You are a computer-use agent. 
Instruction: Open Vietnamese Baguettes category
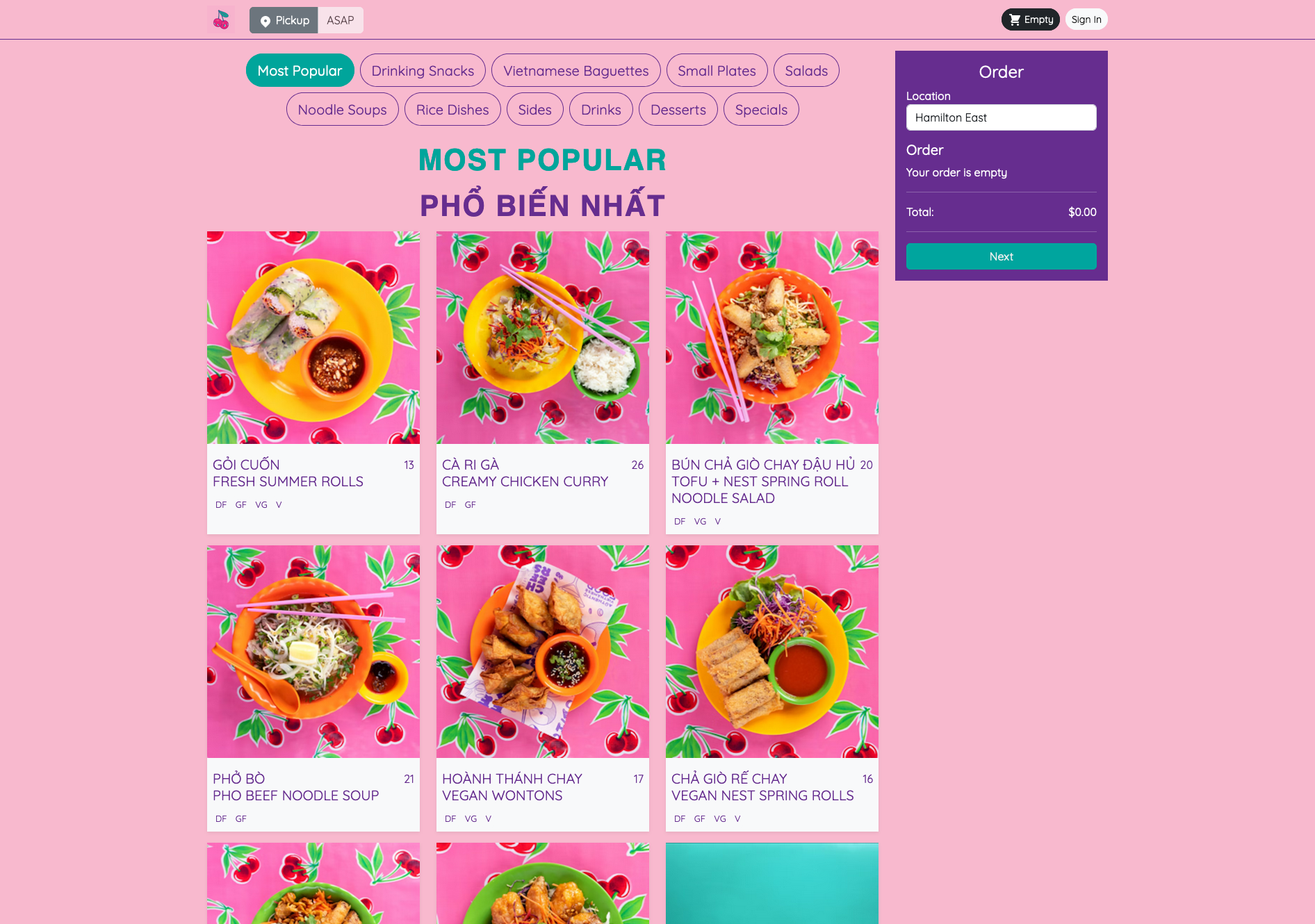pos(575,70)
